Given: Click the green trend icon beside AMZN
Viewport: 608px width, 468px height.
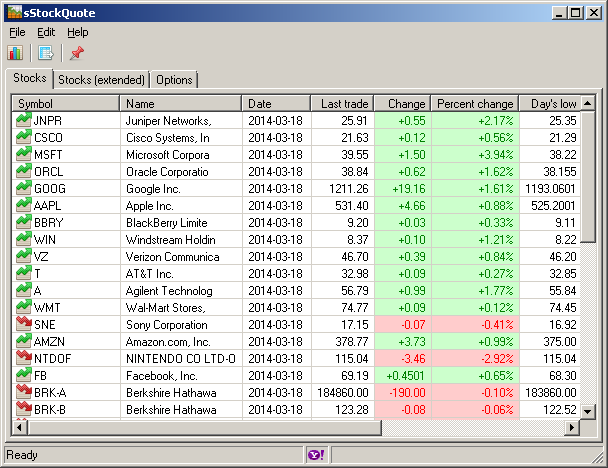Looking at the screenshot, I should tap(24, 341).
